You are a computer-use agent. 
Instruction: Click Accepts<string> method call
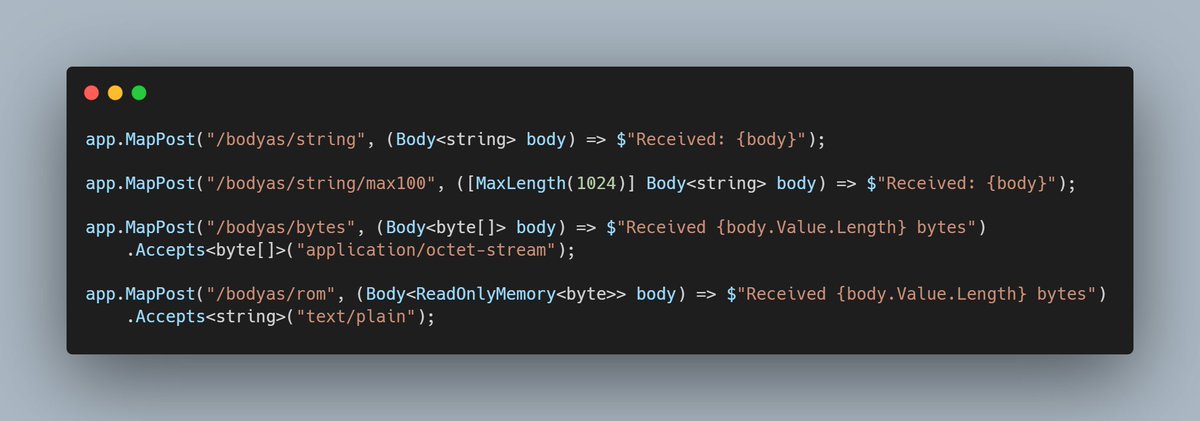(x=204, y=317)
